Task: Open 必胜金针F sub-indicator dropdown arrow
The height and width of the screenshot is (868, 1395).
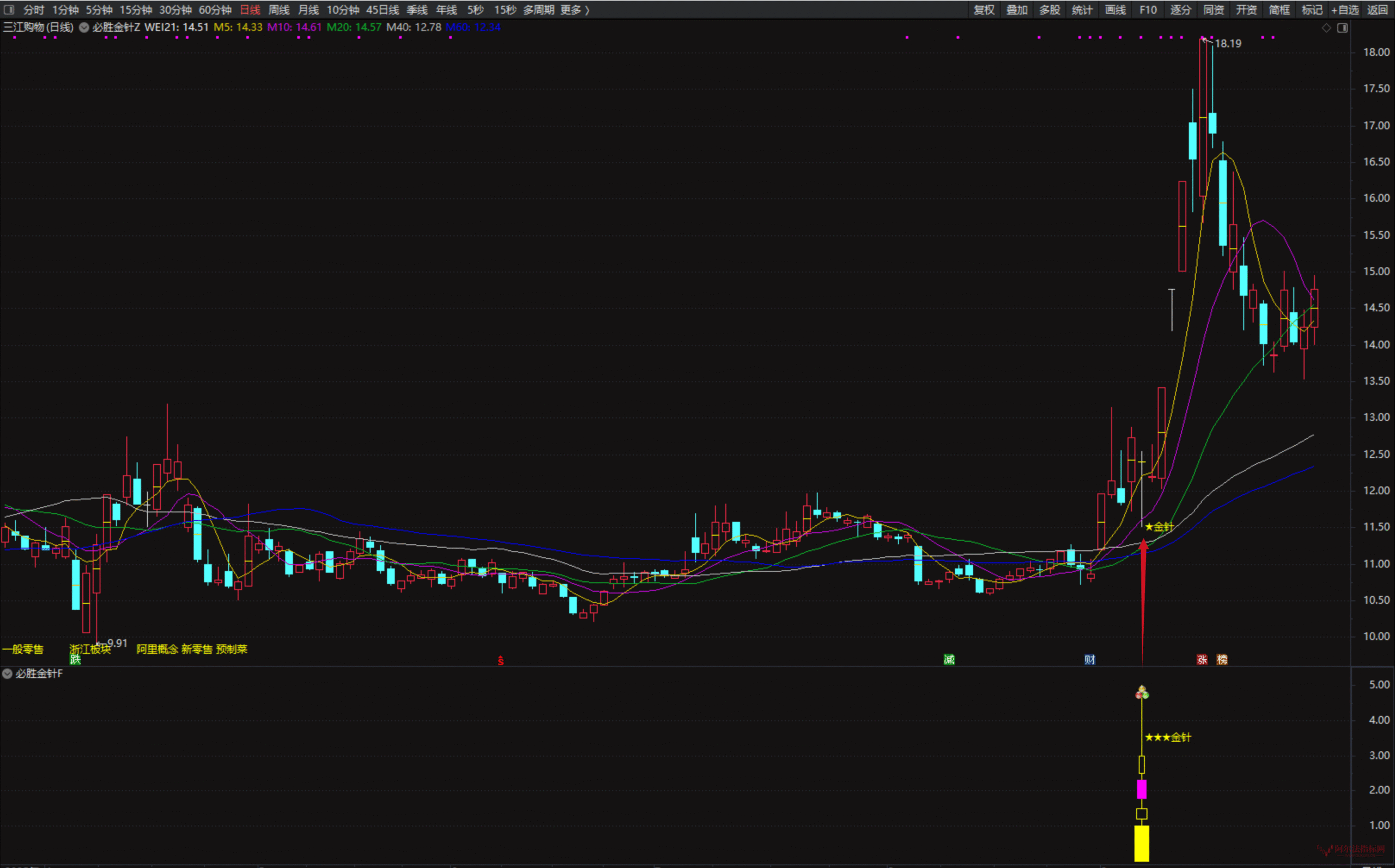Action: click(x=8, y=673)
